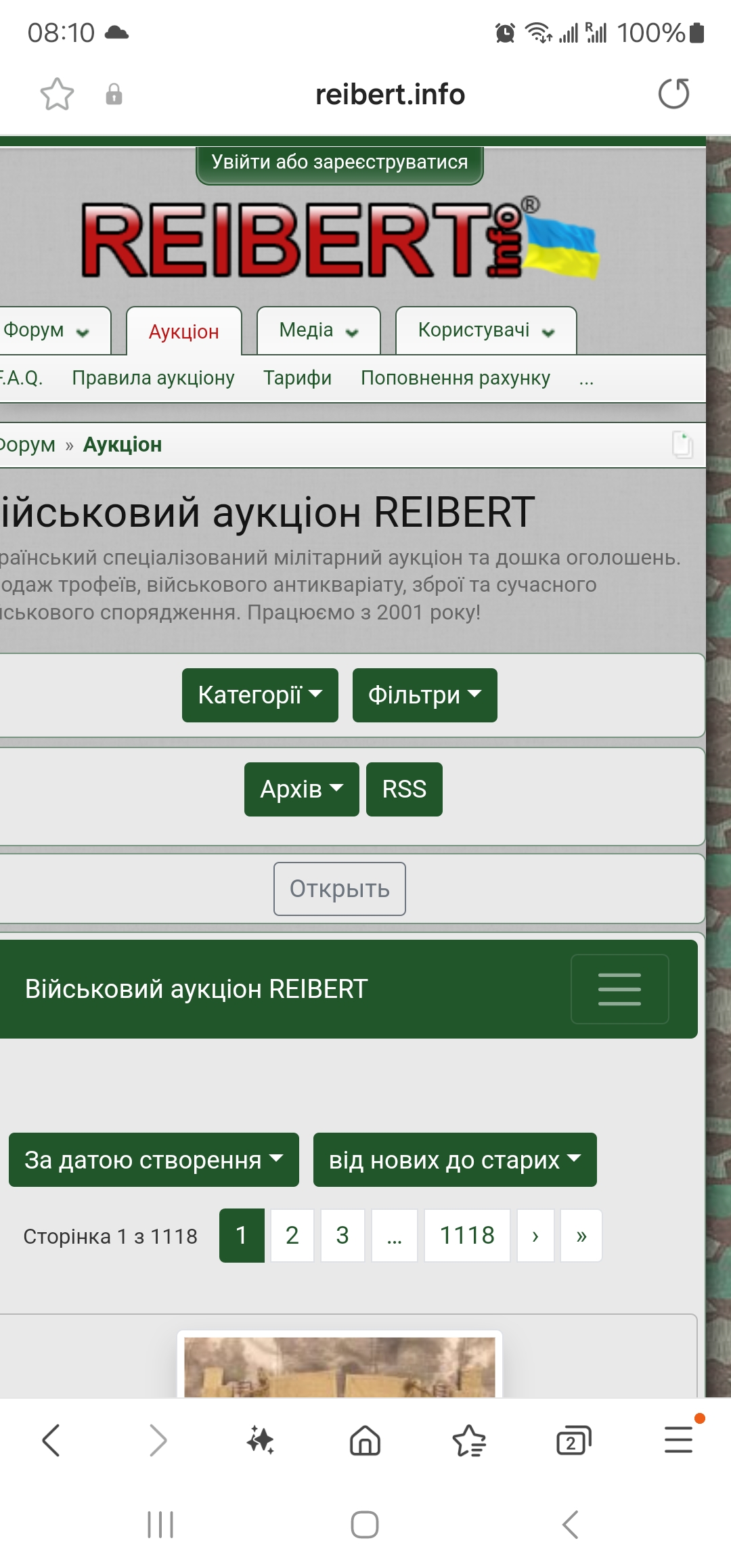Open the tabs switcher showing 2 tabs

tap(573, 1439)
